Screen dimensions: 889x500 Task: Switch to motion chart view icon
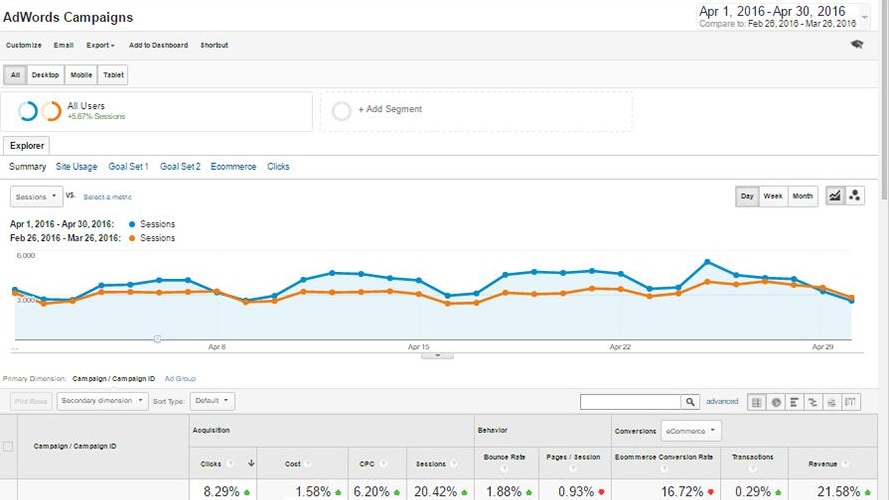click(x=854, y=196)
